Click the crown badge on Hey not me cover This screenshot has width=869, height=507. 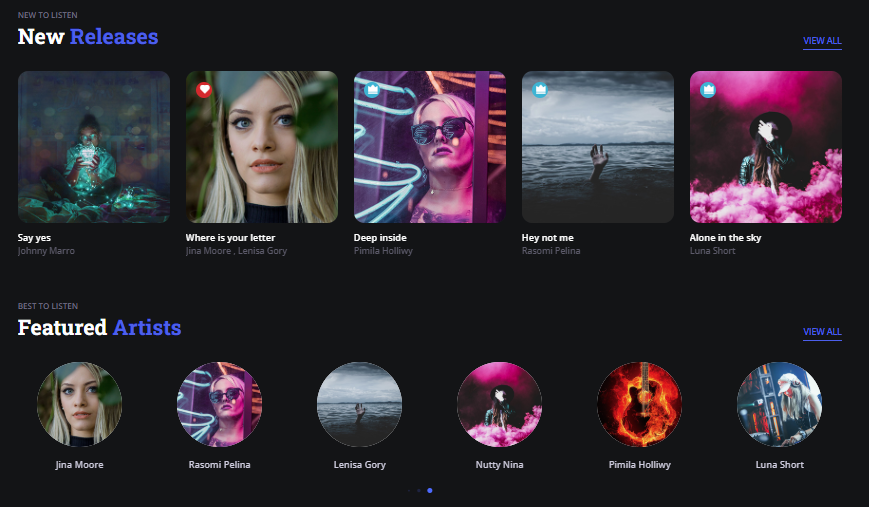[x=540, y=89]
